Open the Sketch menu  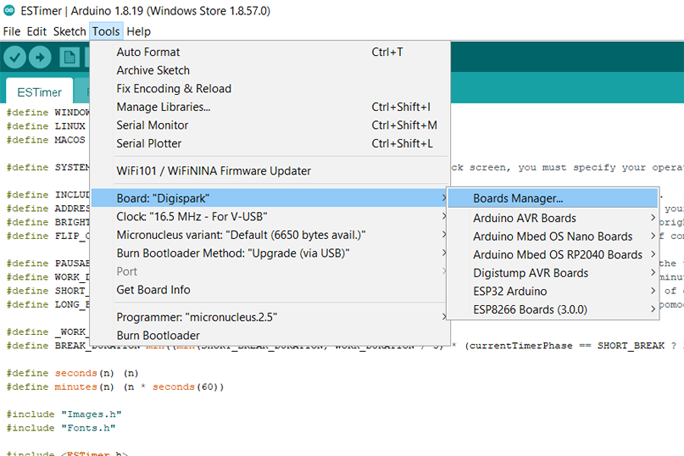(x=69, y=32)
